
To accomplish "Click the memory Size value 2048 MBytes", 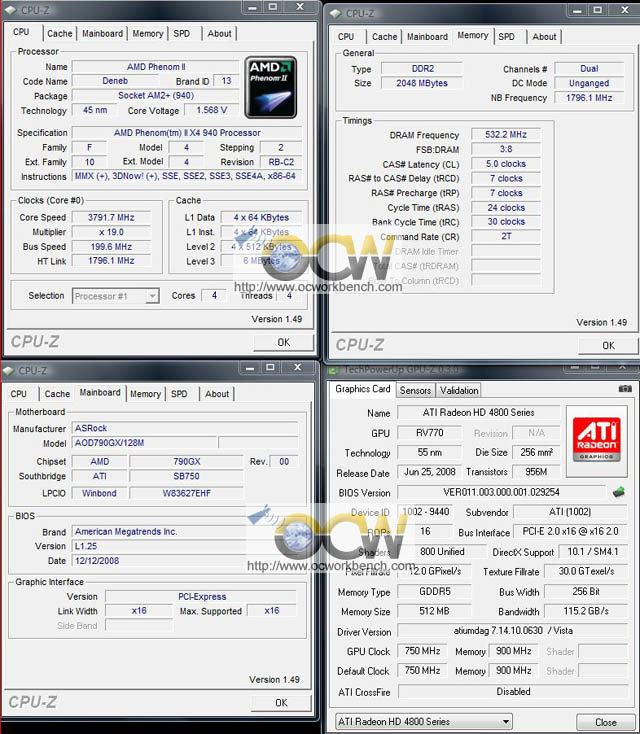I will (x=422, y=83).
